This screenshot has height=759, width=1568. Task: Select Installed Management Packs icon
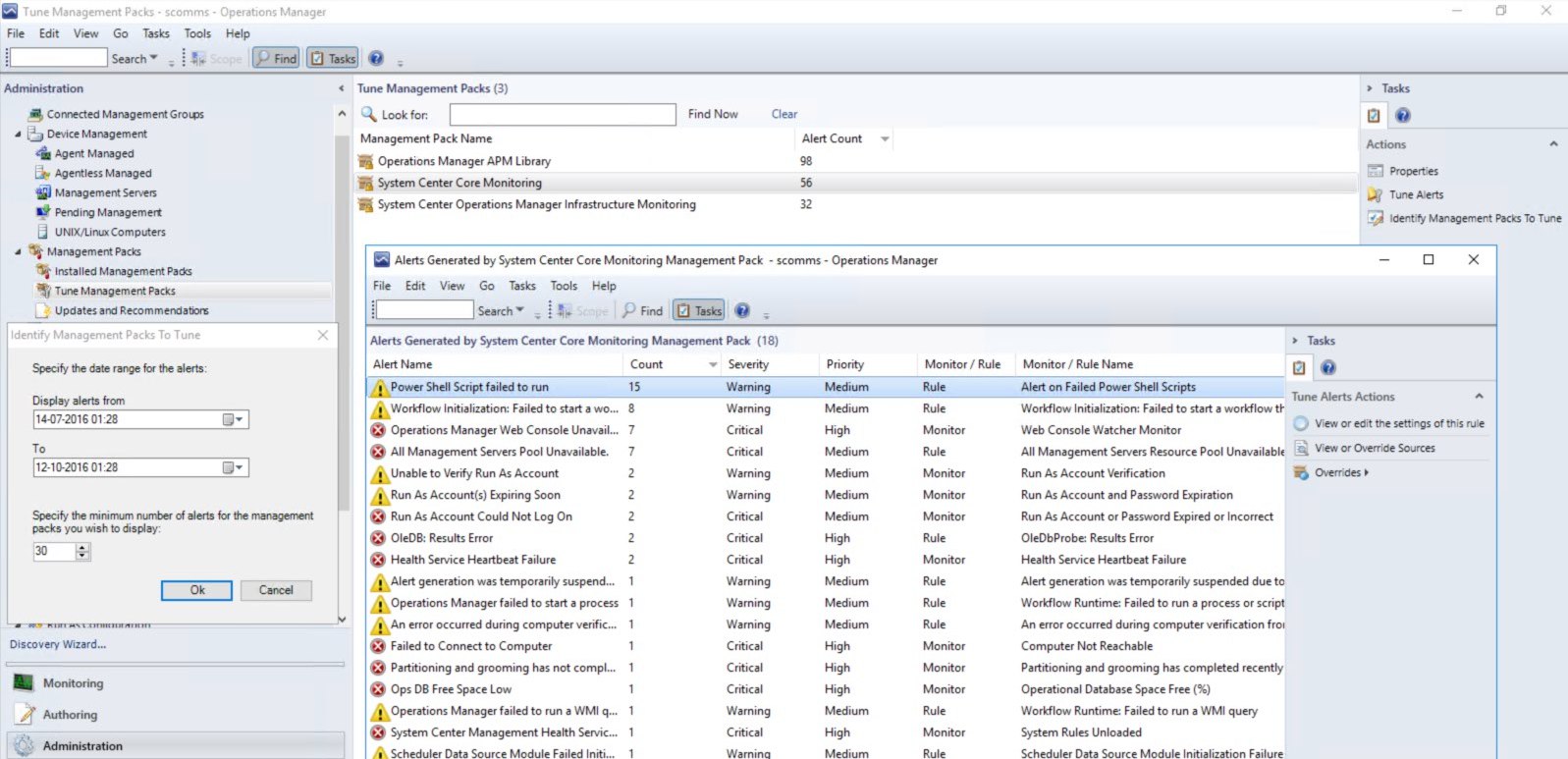[43, 271]
